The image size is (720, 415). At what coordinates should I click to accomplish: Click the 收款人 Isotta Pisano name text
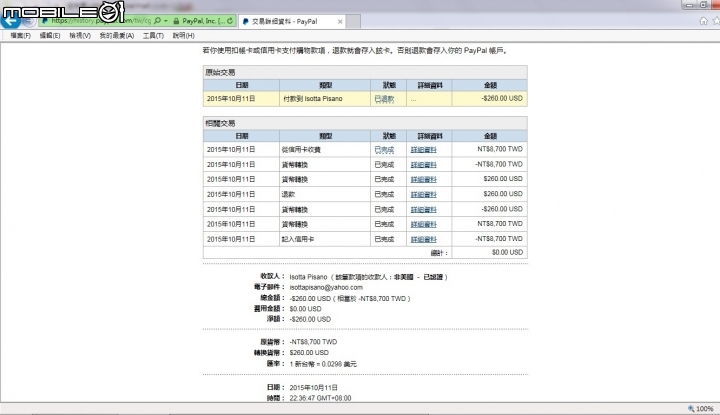click(x=308, y=277)
